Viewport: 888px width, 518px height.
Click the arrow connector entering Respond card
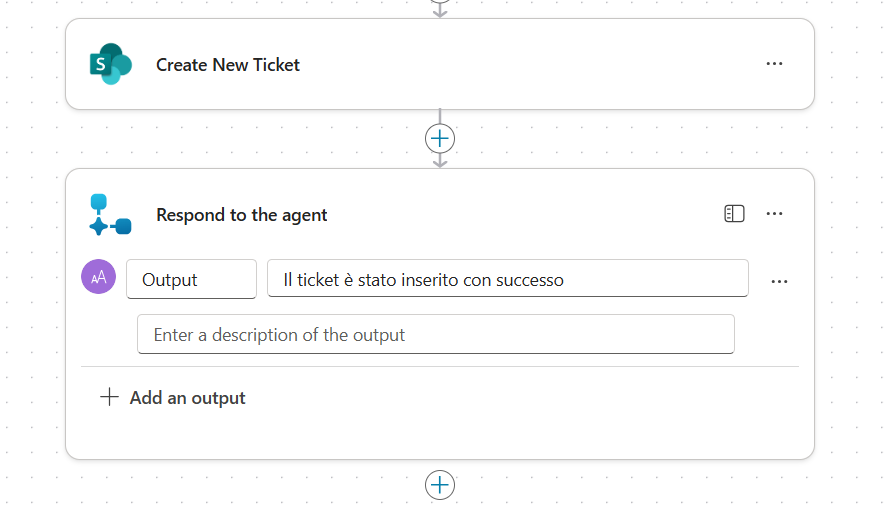(440, 161)
